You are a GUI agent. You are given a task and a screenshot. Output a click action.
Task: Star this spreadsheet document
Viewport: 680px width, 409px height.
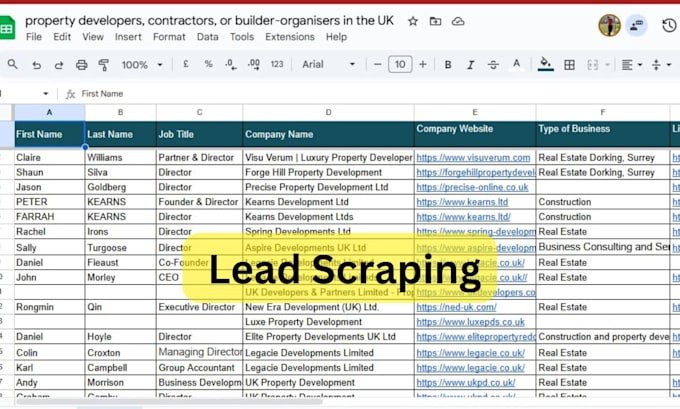(x=413, y=21)
